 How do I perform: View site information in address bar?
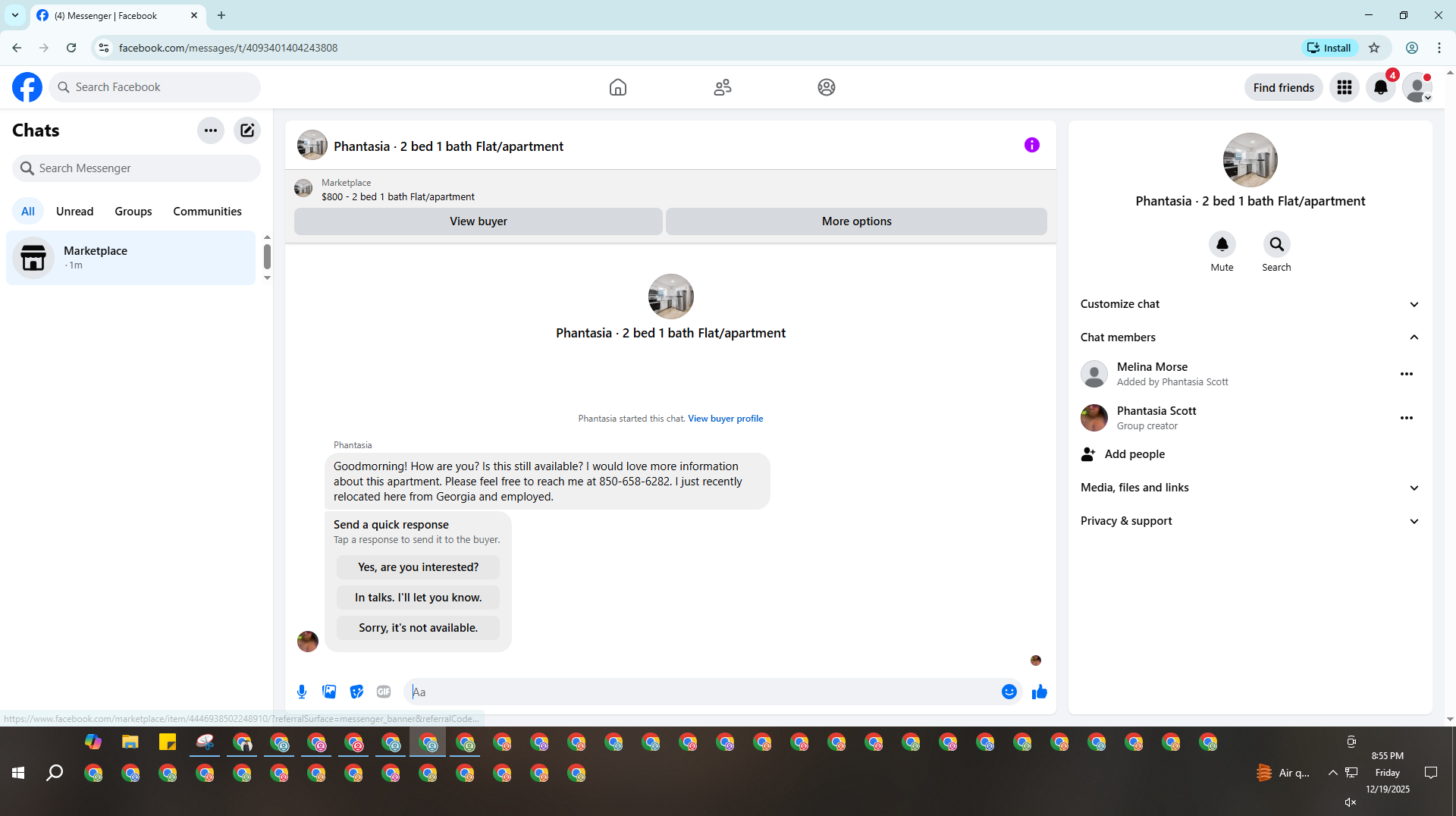104,48
